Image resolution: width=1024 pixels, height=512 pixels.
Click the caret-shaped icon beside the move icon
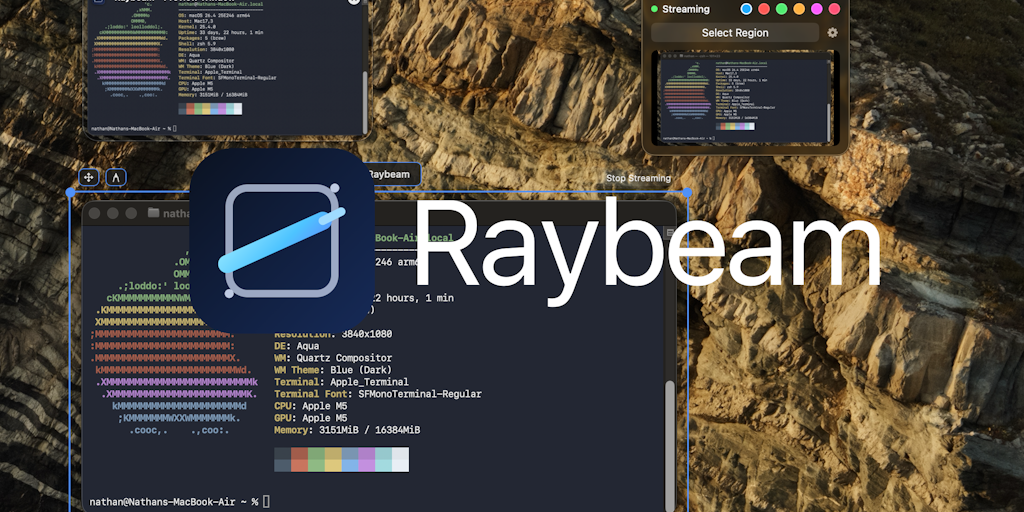pos(116,177)
